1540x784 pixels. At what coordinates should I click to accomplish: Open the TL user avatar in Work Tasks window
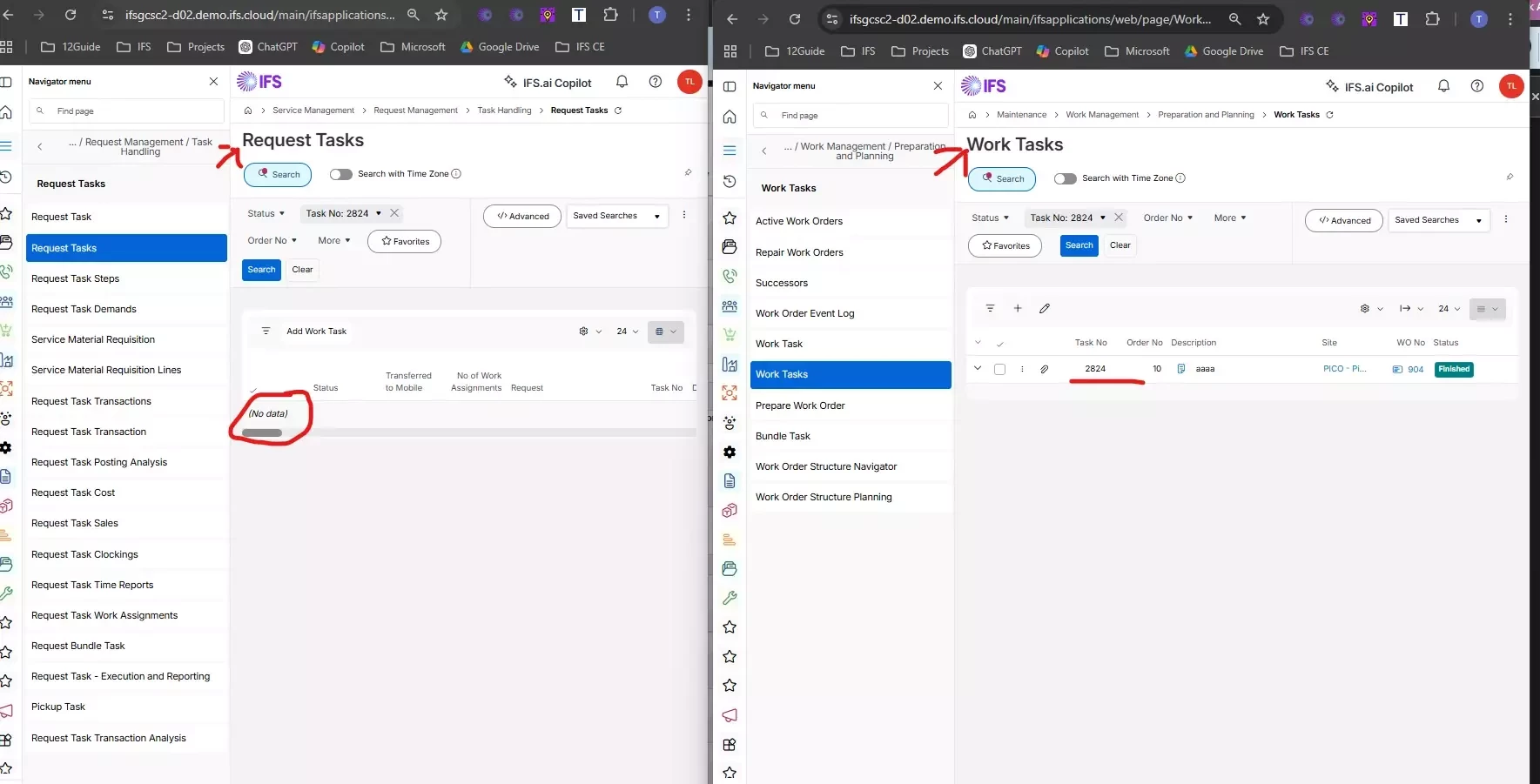(1511, 86)
